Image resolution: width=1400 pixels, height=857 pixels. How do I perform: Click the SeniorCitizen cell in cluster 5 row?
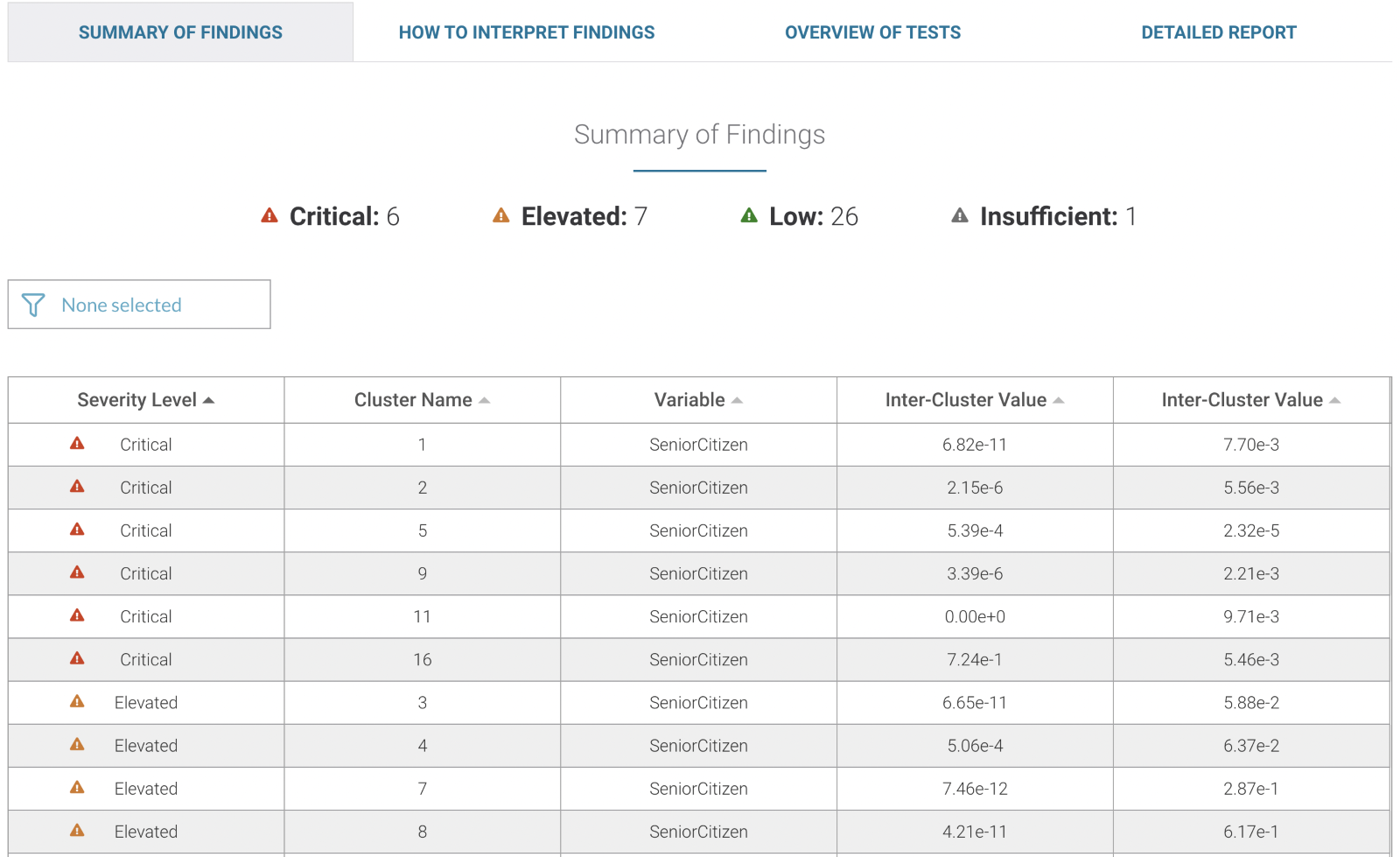[x=698, y=530]
